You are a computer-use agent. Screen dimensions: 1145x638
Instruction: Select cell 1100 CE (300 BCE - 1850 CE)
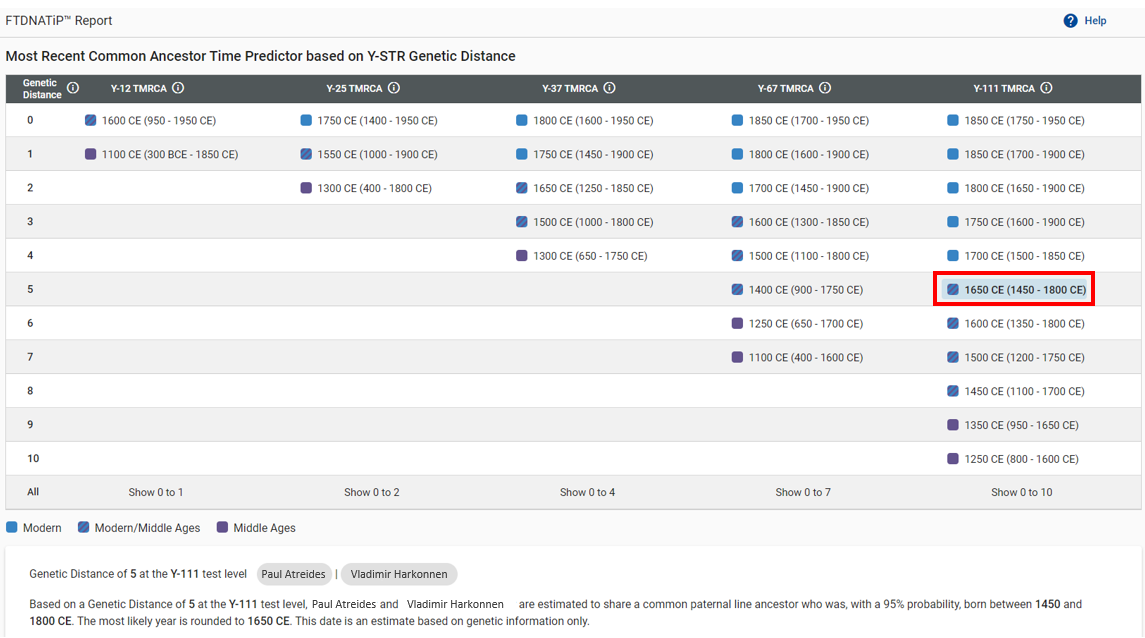coord(161,155)
